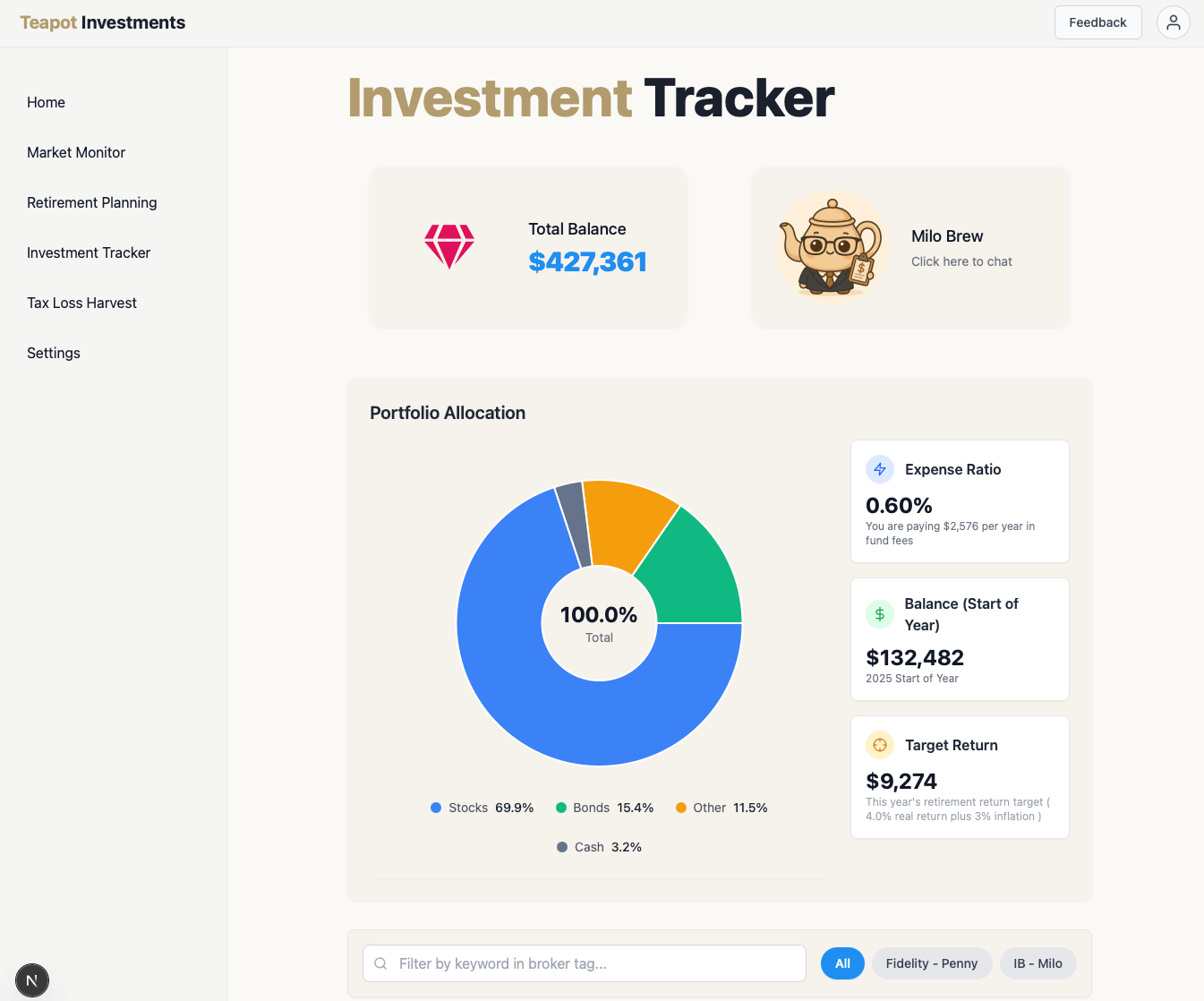The height and width of the screenshot is (1001, 1204).
Task: Click the Other 11.5% legend label
Action: click(730, 808)
